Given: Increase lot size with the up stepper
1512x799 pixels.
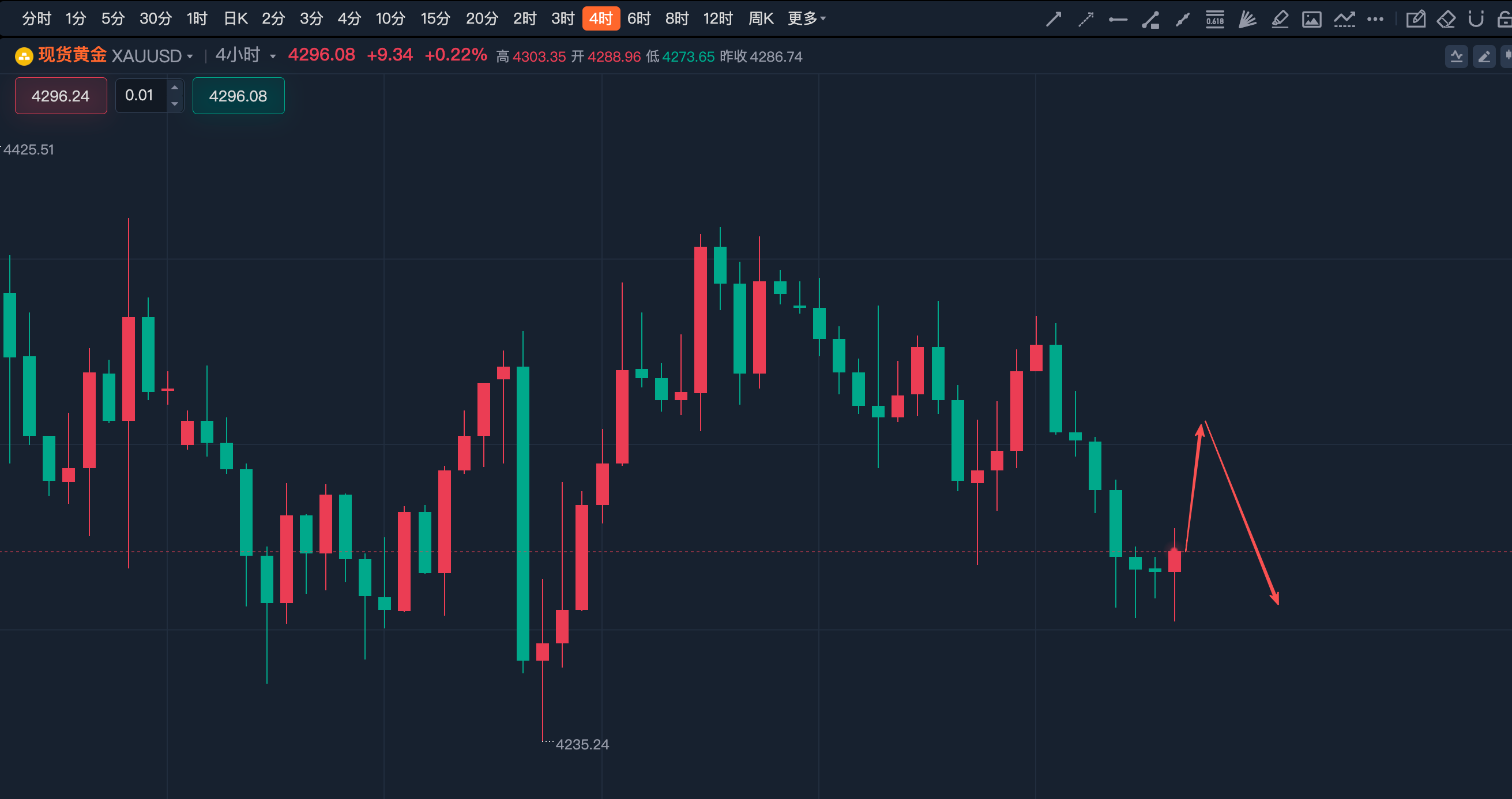Looking at the screenshot, I should pyautogui.click(x=174, y=88).
